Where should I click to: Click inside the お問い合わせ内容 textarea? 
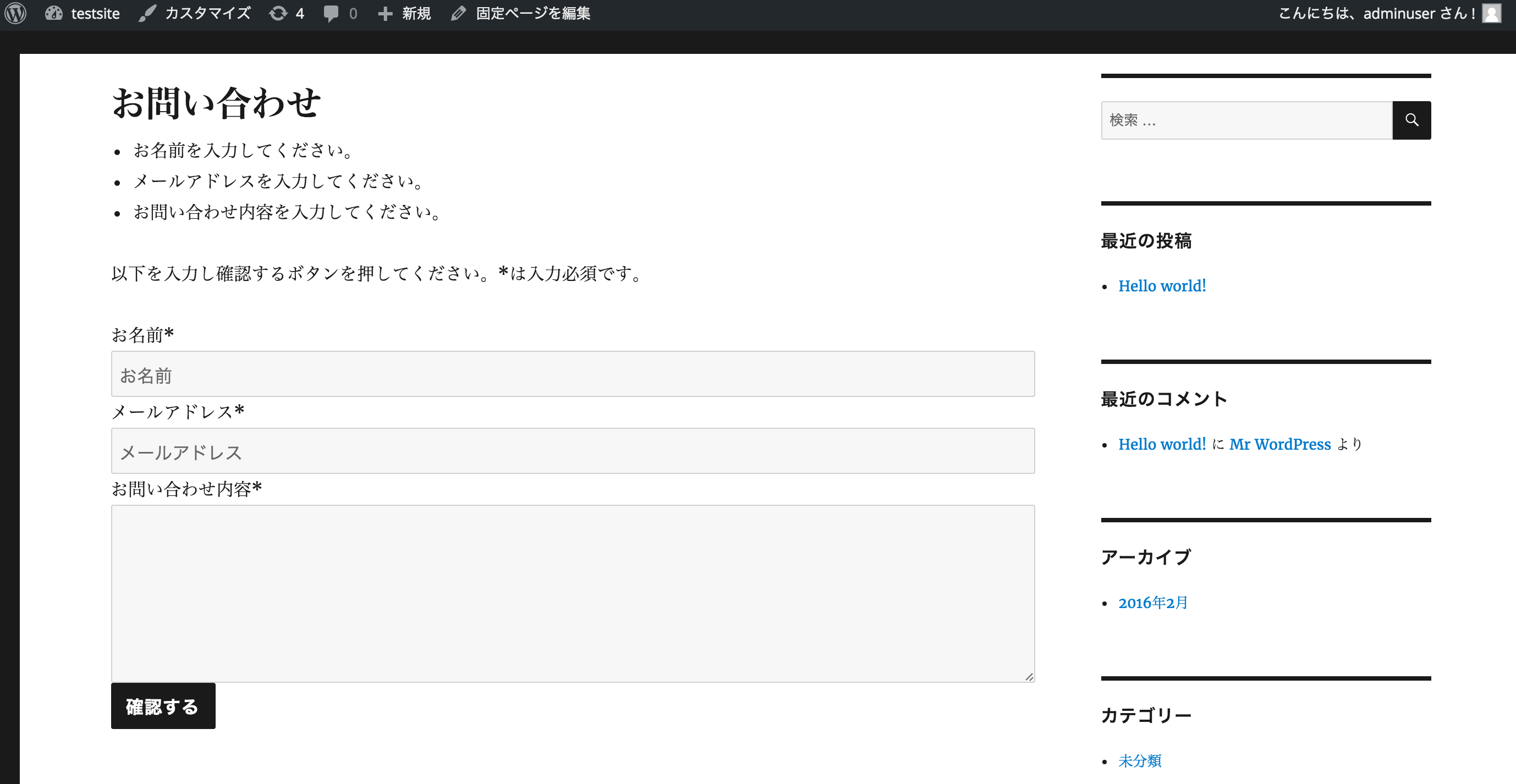(x=572, y=593)
